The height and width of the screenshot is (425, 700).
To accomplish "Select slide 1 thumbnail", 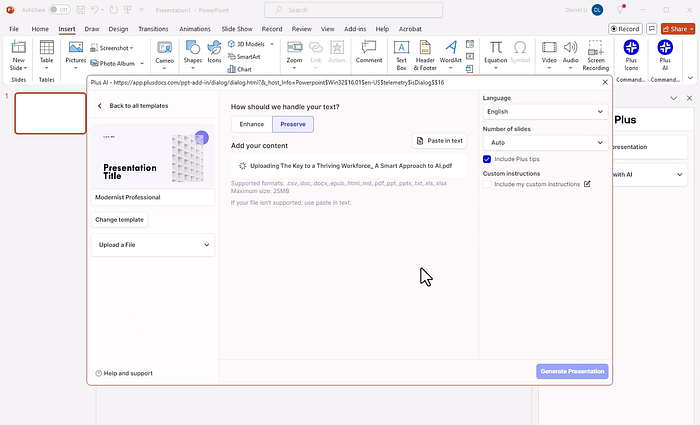I will pyautogui.click(x=50, y=113).
